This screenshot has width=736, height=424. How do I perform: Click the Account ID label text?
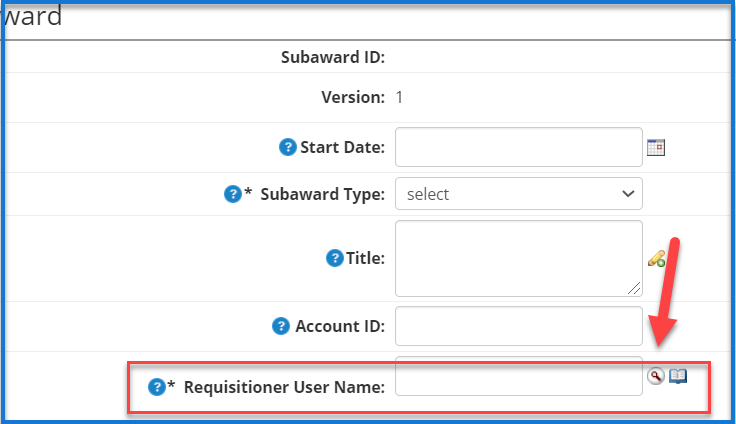click(340, 326)
